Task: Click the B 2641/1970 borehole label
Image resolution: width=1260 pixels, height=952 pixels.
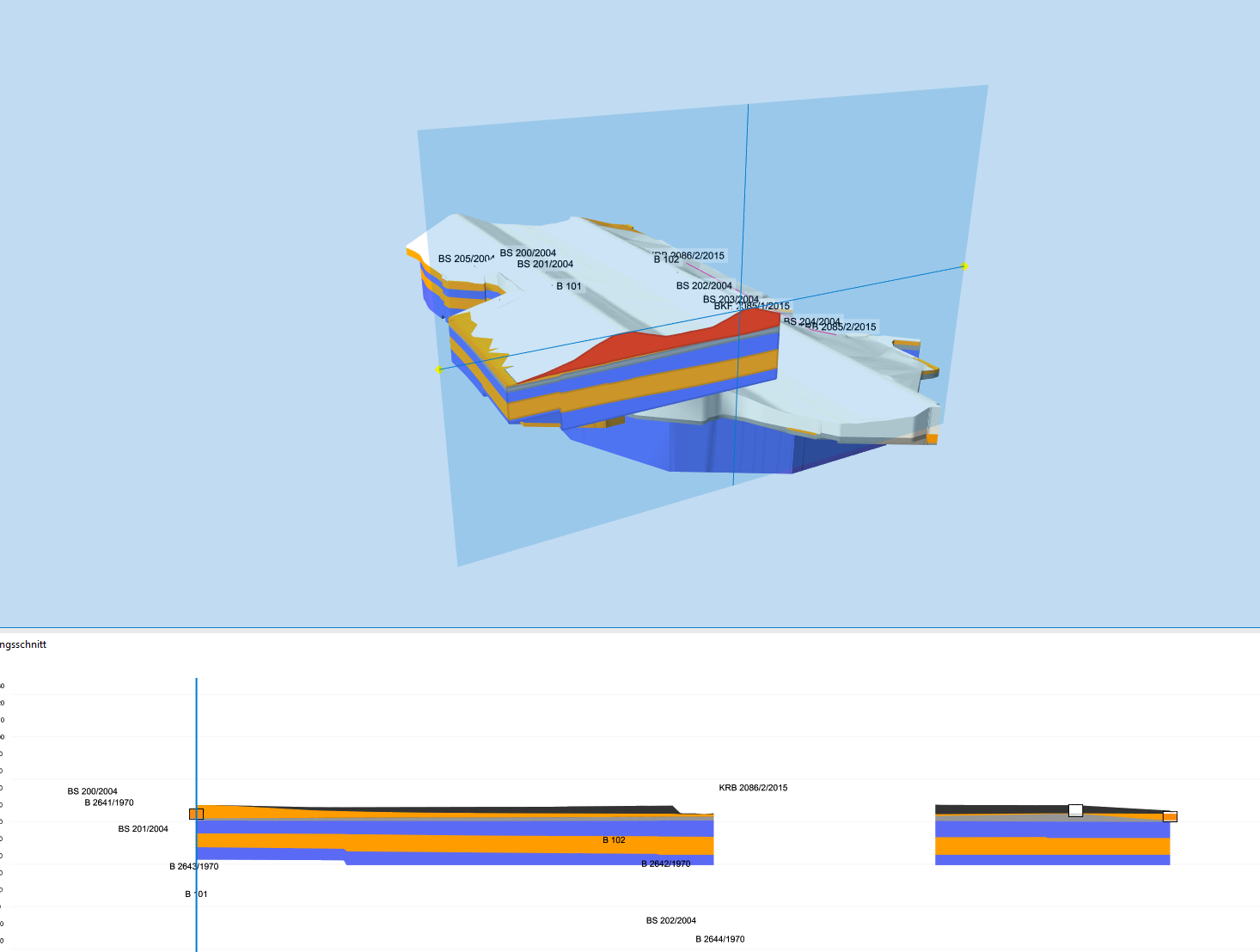Action: (109, 802)
